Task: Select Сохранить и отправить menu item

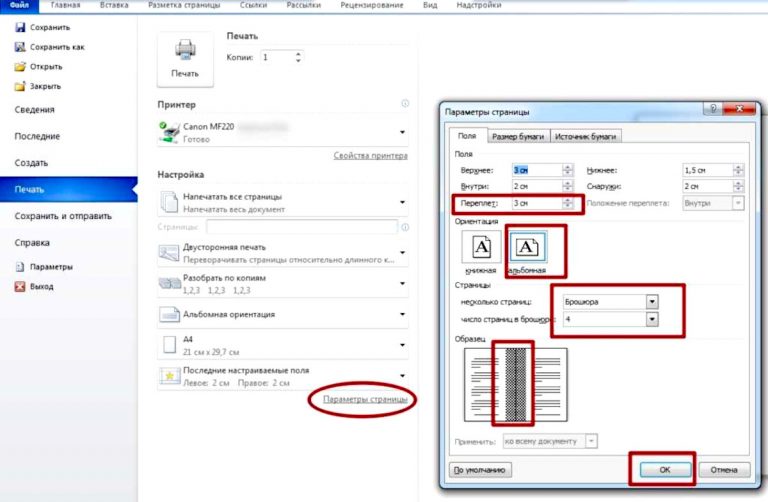Action: pos(63,216)
